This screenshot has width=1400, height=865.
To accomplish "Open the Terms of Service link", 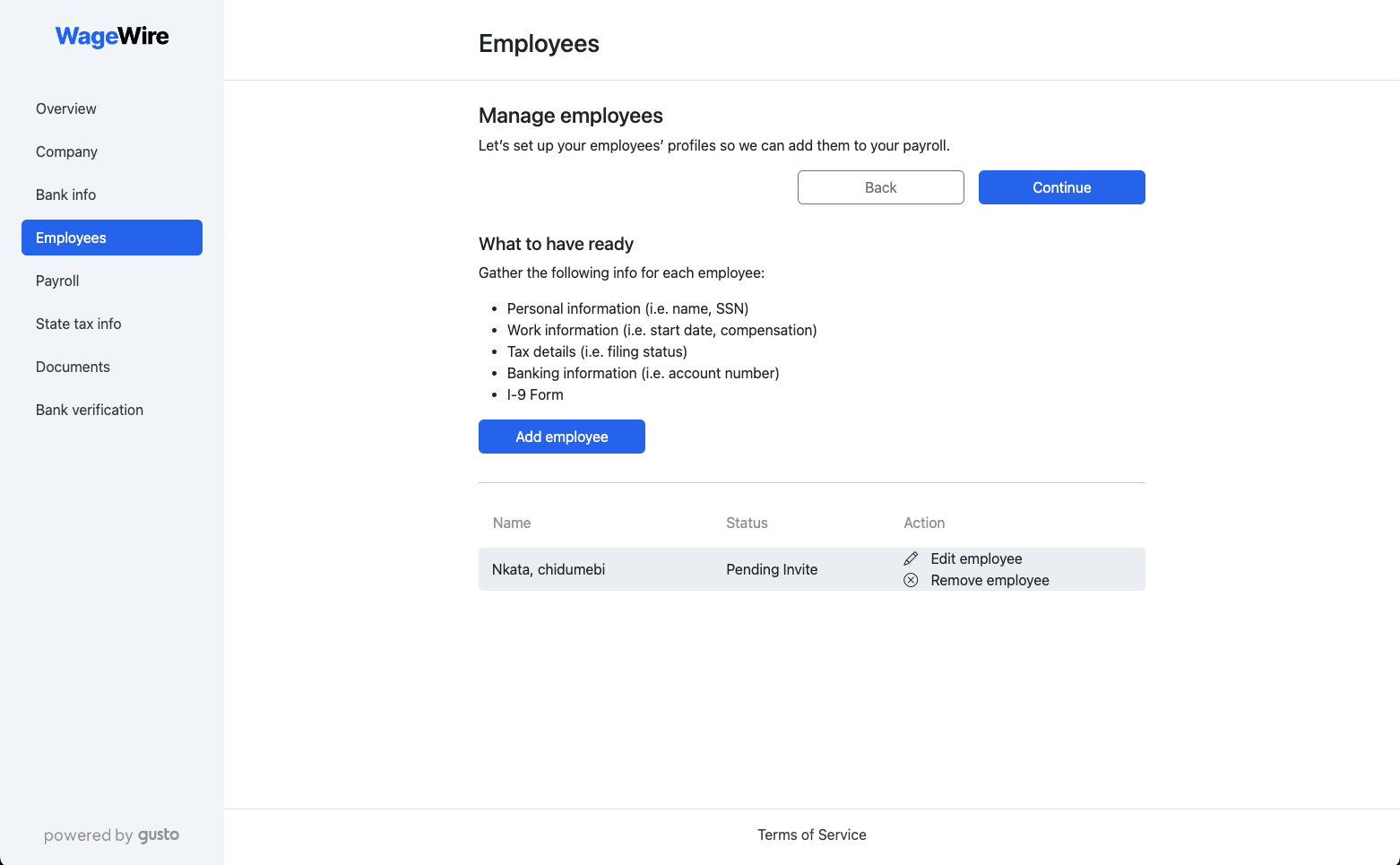I will 812,835.
